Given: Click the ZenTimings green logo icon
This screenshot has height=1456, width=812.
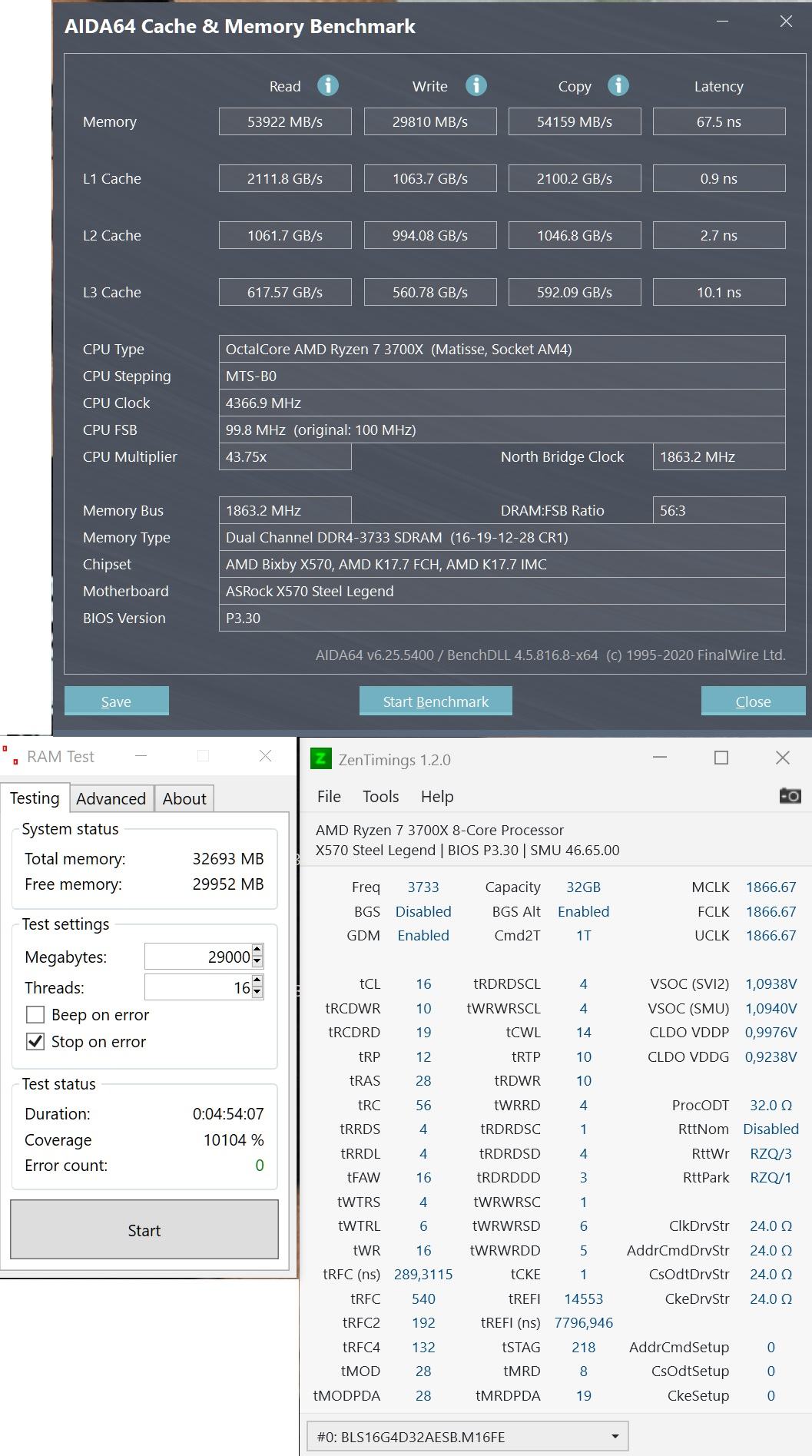Looking at the screenshot, I should (320, 759).
